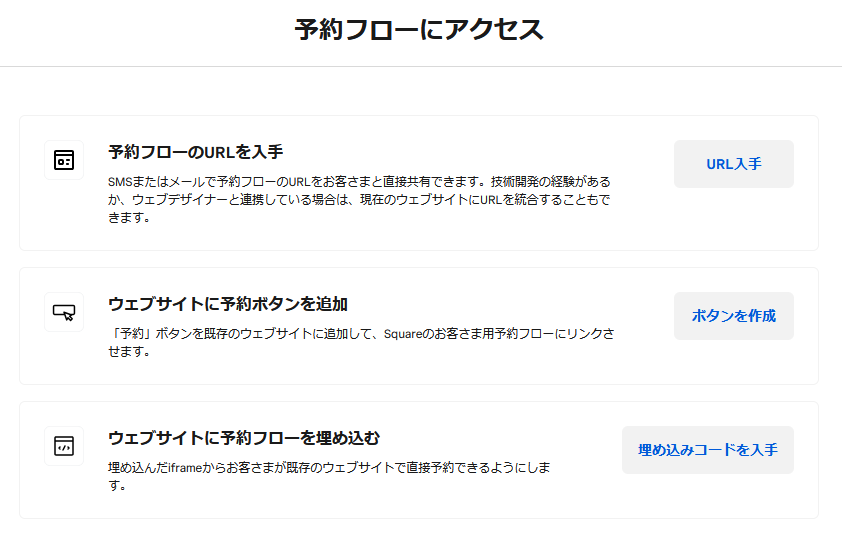Click the embed code window icon
The image size is (842, 549).
tap(64, 446)
